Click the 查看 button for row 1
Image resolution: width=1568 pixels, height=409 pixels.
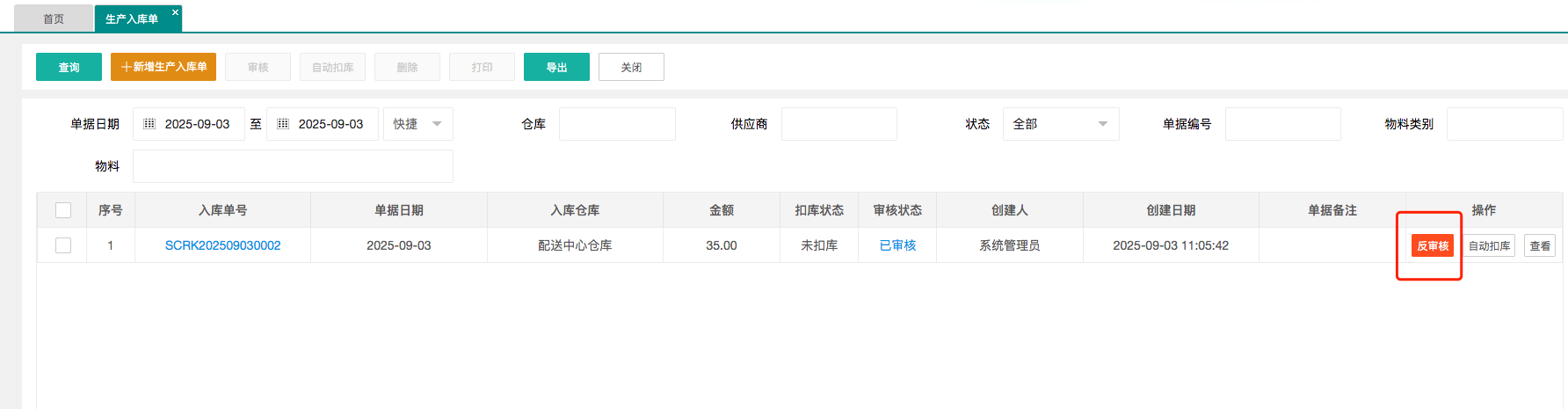click(1539, 246)
